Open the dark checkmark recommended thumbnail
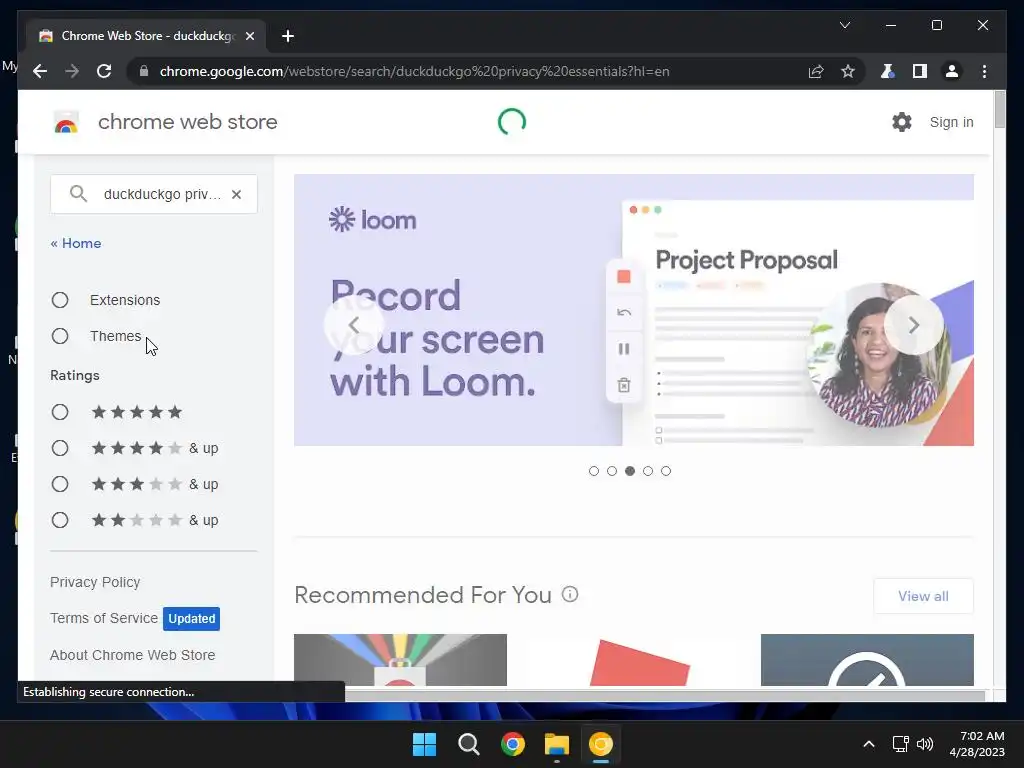Screen dimensions: 1024x768 point(867,660)
